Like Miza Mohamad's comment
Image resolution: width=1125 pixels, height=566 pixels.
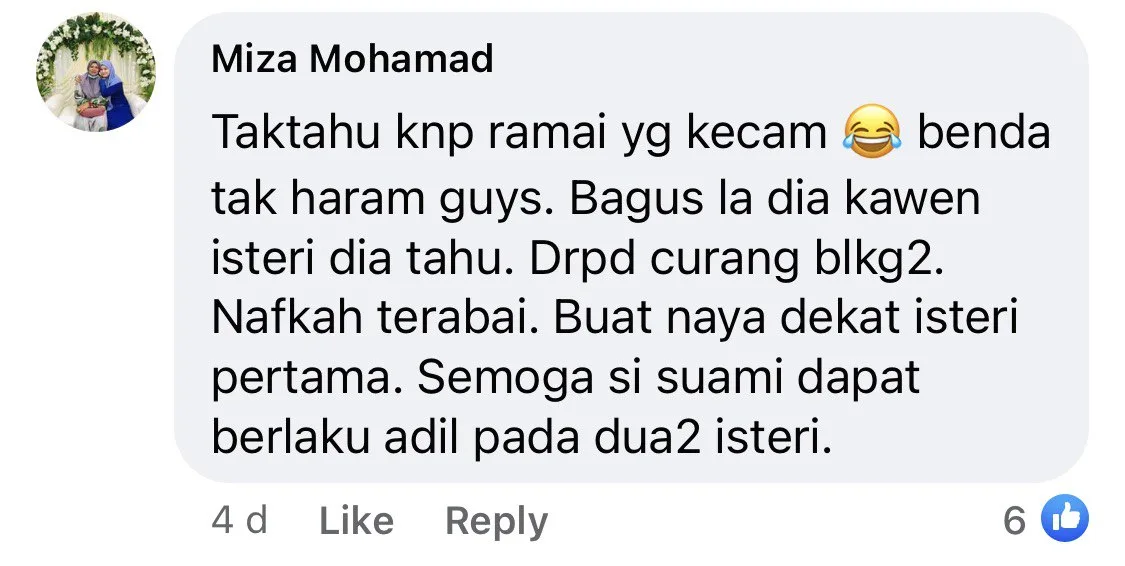point(357,520)
